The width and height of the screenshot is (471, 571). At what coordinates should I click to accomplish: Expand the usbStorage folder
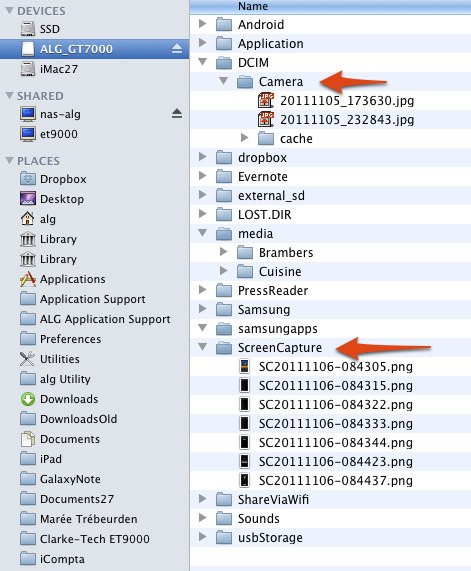[203, 537]
